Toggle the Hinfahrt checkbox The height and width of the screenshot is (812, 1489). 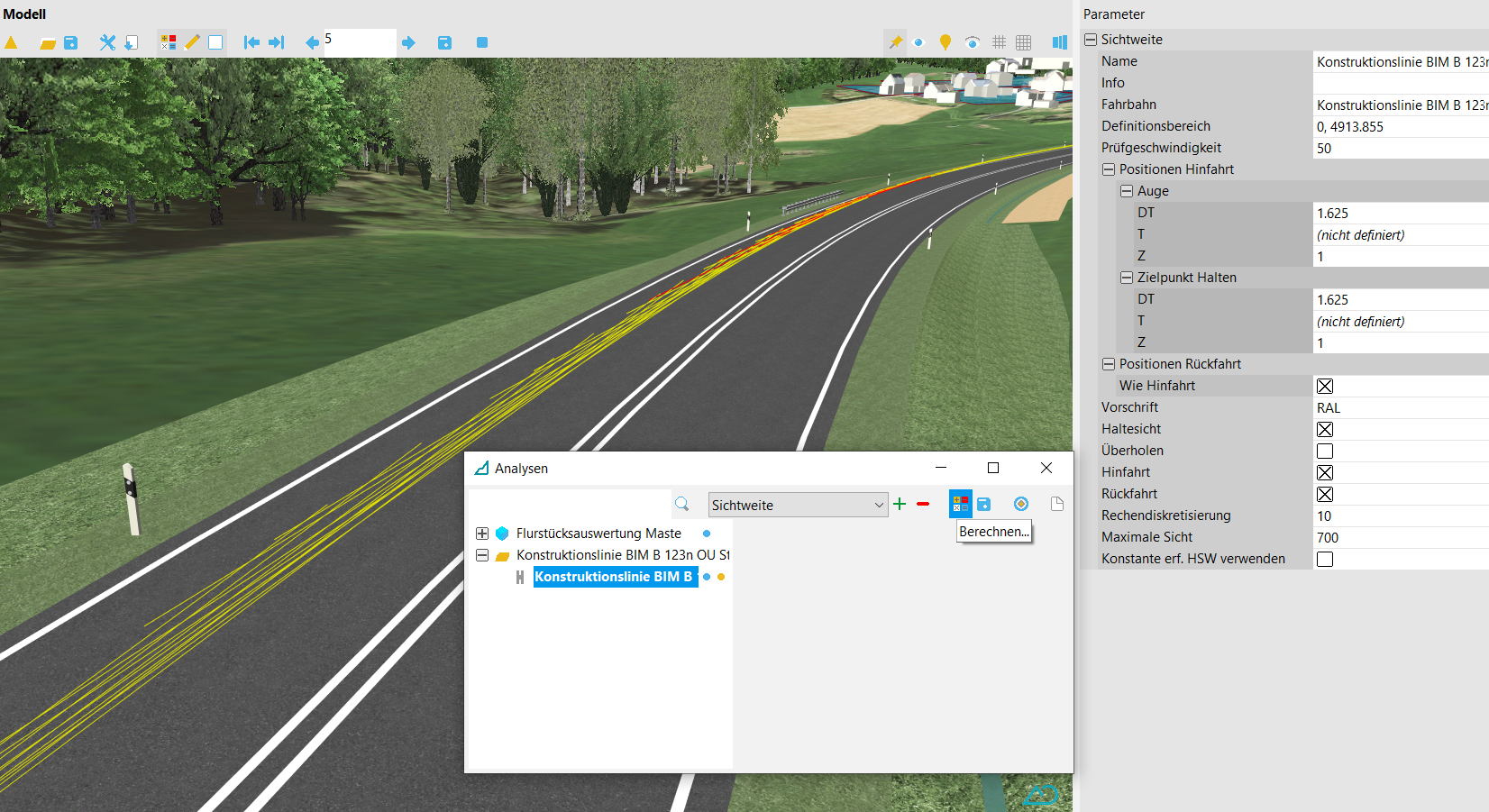(1325, 472)
